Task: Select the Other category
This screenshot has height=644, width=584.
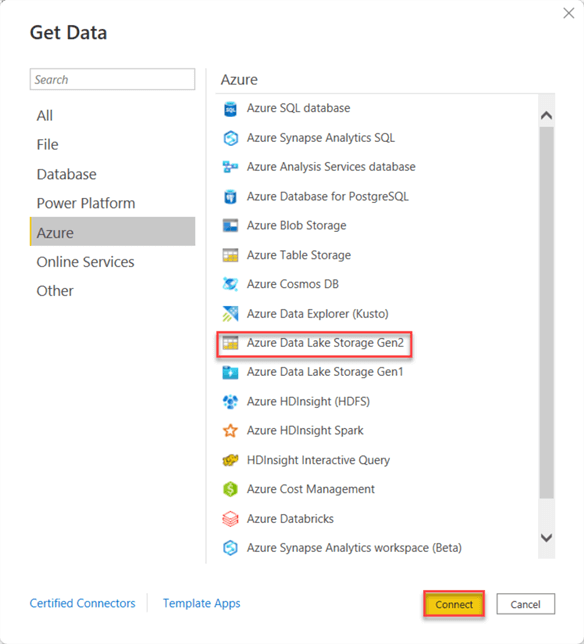Action: pyautogui.click(x=113, y=291)
